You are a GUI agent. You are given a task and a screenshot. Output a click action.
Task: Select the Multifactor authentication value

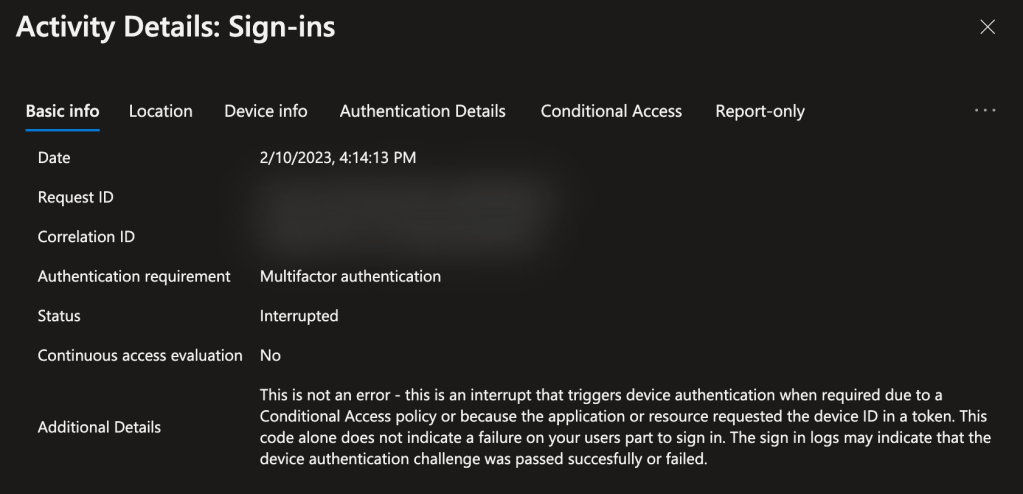(350, 276)
